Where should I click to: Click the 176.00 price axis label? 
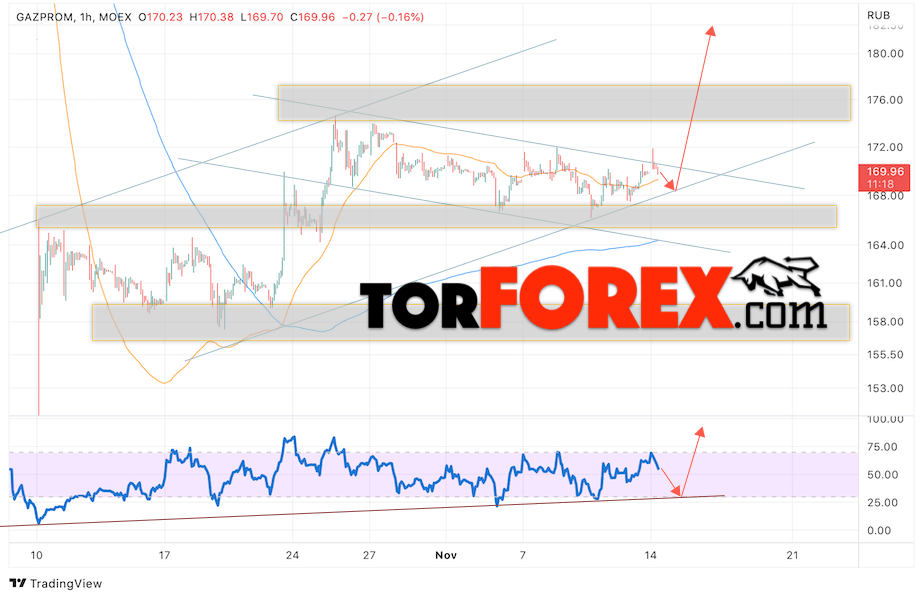tap(885, 100)
